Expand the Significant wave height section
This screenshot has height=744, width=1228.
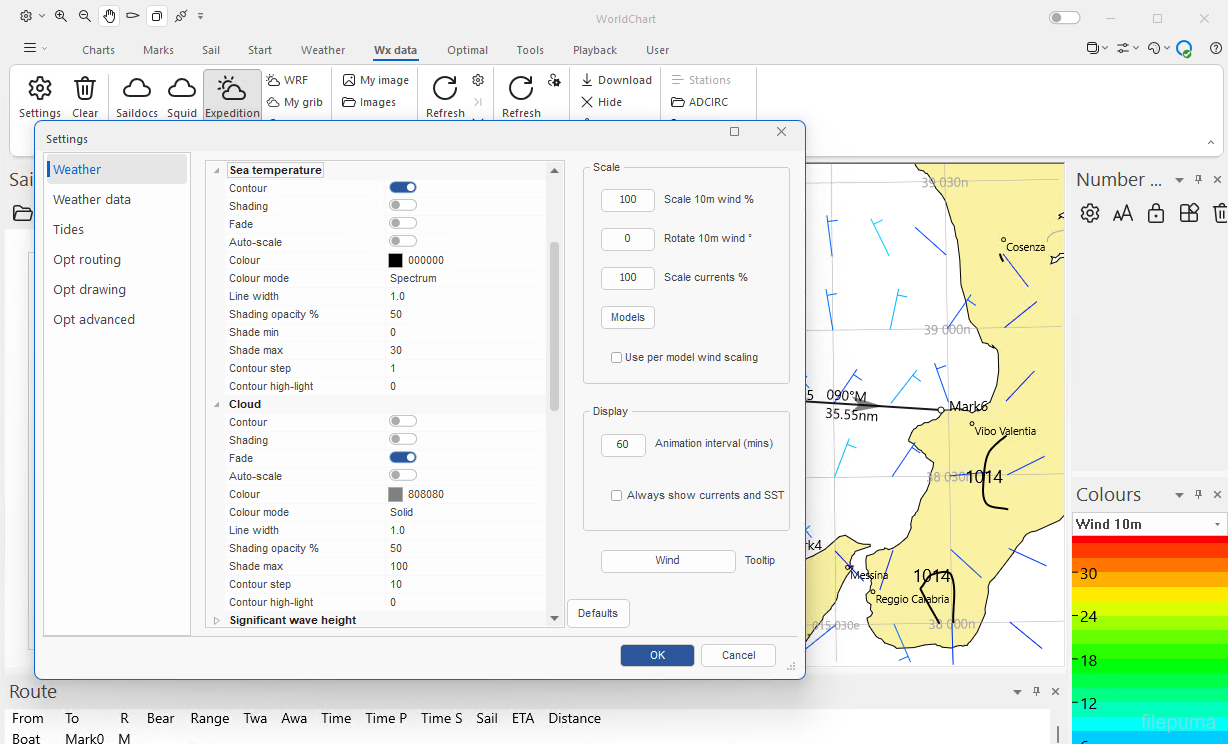point(217,621)
